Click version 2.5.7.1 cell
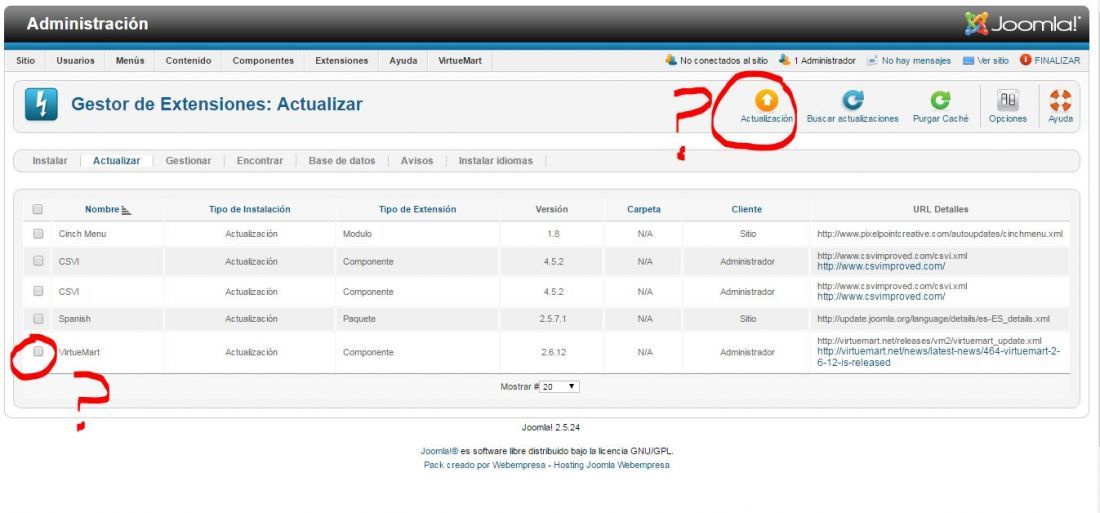1100x513 pixels. [x=554, y=319]
